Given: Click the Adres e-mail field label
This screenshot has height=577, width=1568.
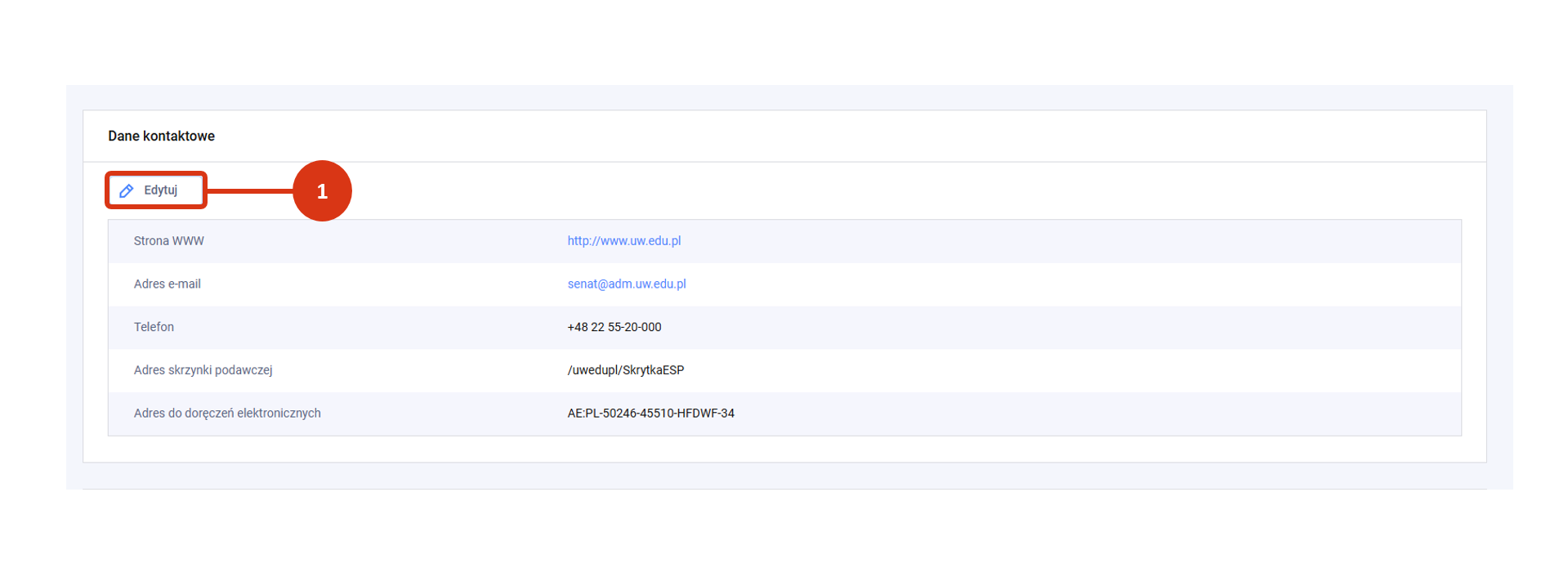Looking at the screenshot, I should [x=167, y=284].
